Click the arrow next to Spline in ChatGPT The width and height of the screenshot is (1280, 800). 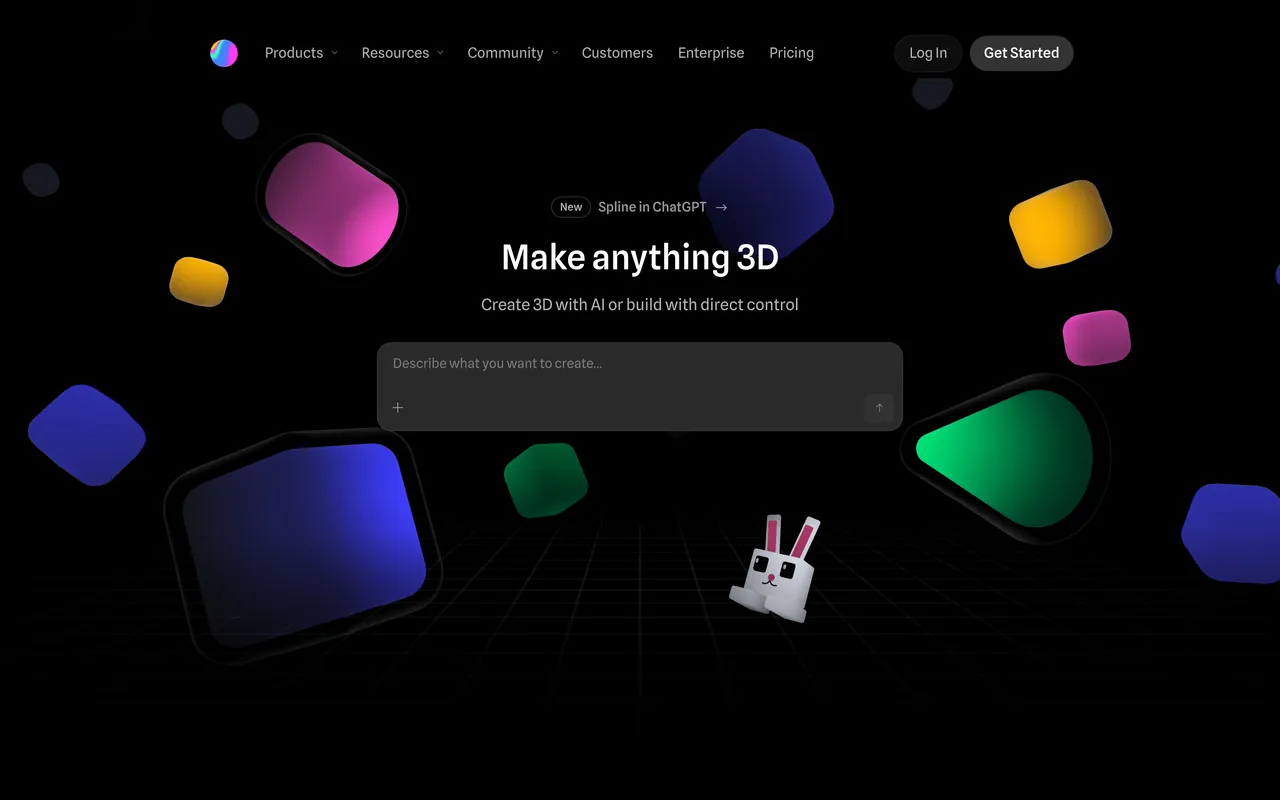(721, 207)
